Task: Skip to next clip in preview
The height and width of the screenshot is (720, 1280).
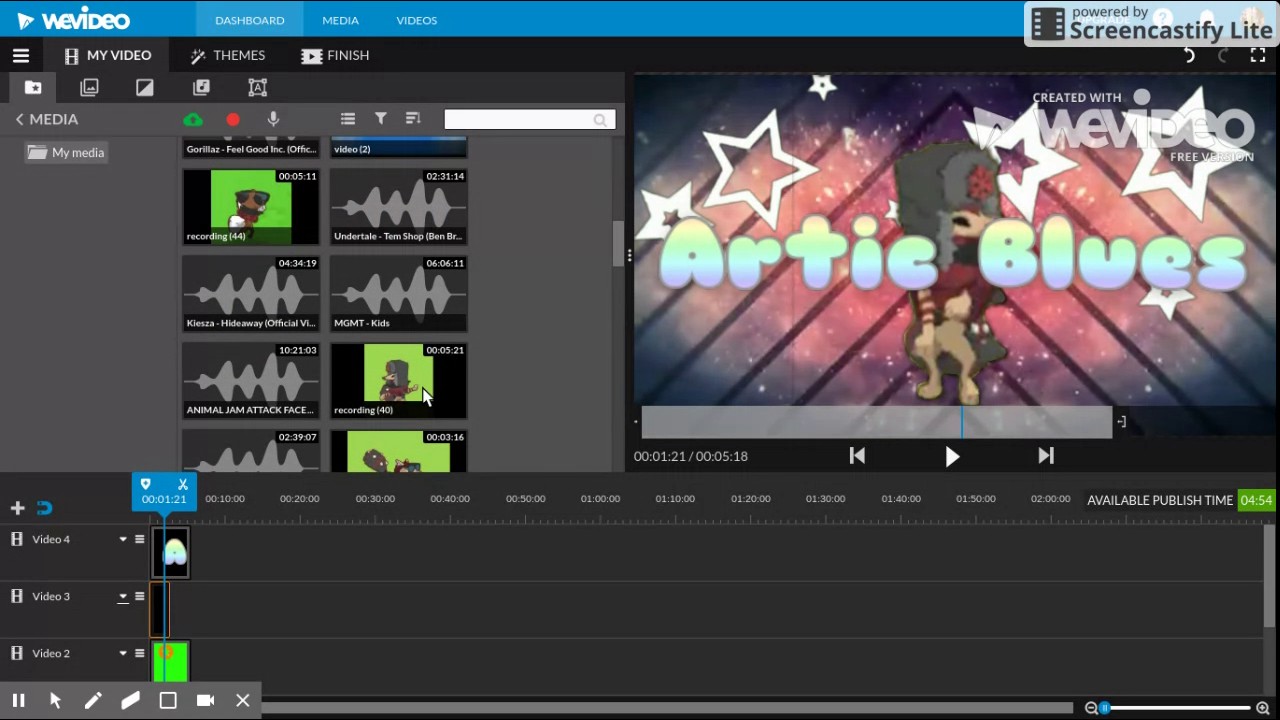Action: [1046, 456]
